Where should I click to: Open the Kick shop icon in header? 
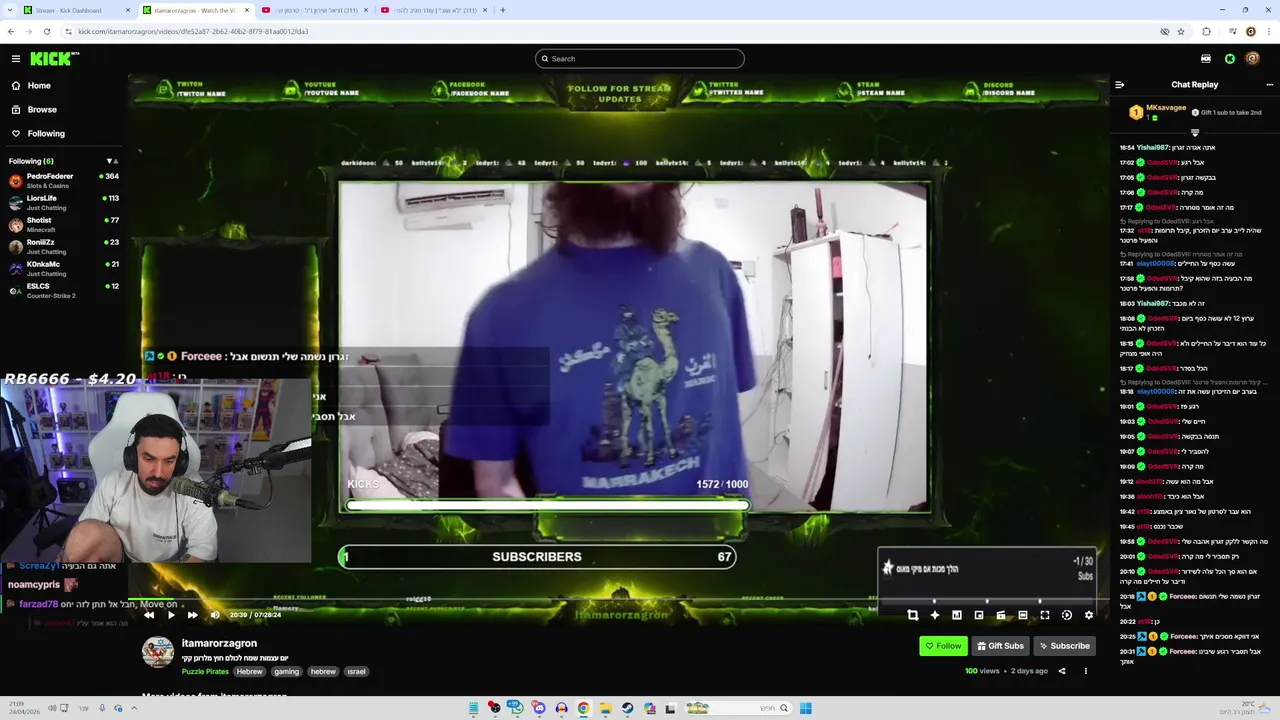pos(1206,59)
